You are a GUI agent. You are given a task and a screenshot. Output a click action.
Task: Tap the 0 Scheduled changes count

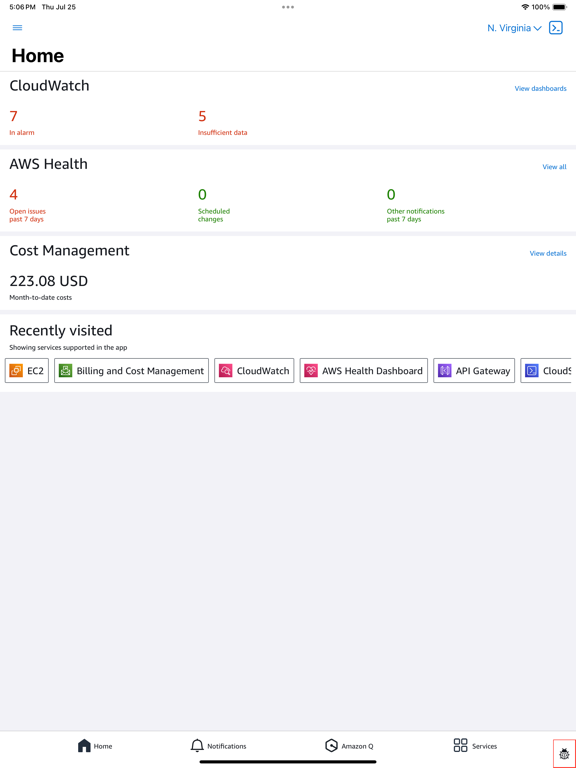[214, 205]
